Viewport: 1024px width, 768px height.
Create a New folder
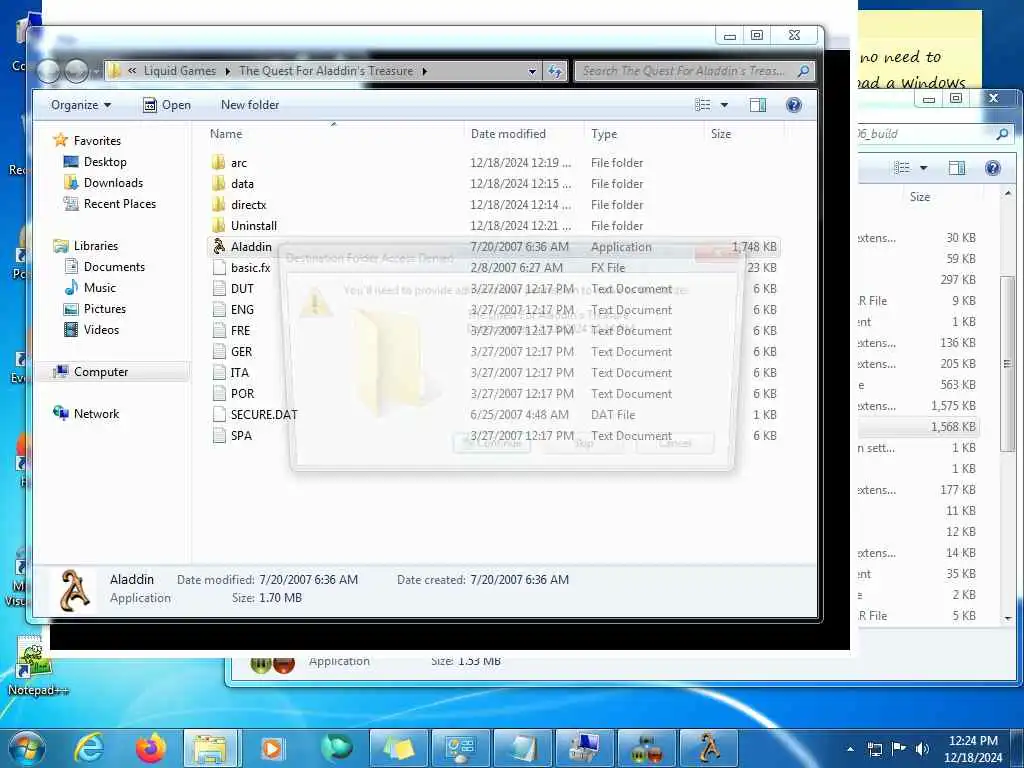pos(249,104)
